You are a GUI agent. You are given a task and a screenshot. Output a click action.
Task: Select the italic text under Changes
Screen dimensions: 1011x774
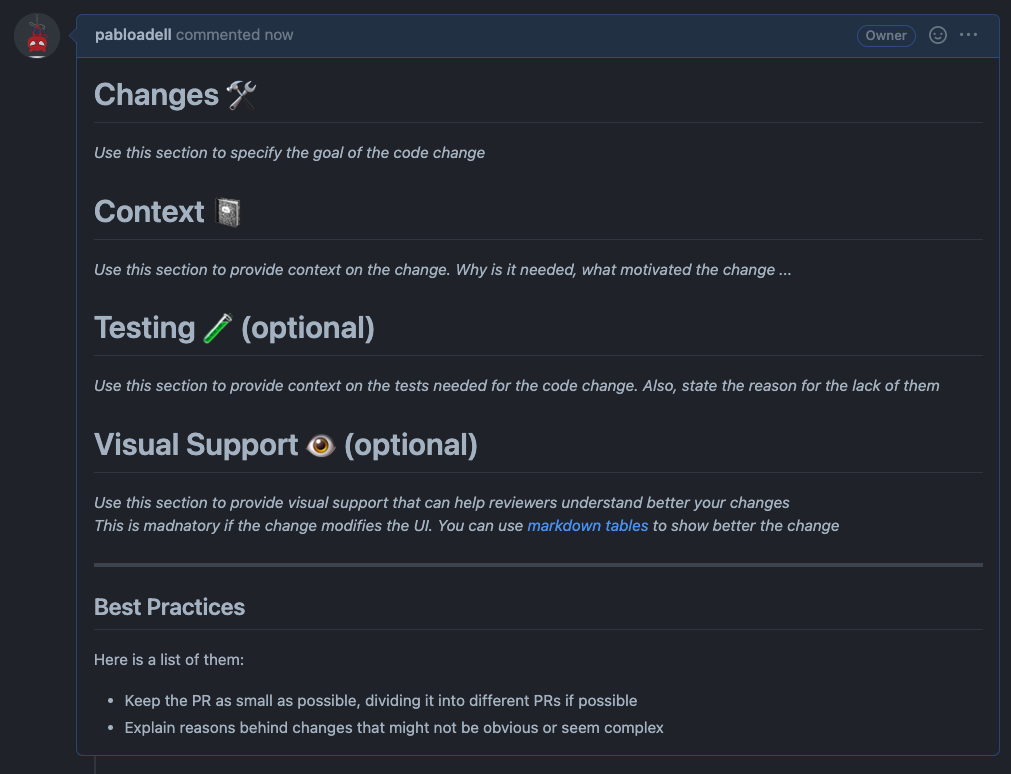coord(289,152)
